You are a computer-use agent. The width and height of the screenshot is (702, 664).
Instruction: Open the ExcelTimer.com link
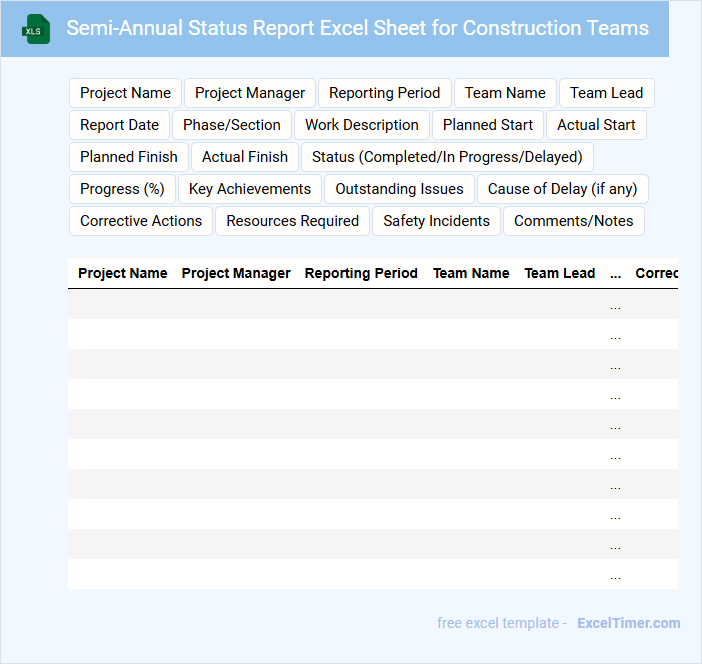(628, 623)
